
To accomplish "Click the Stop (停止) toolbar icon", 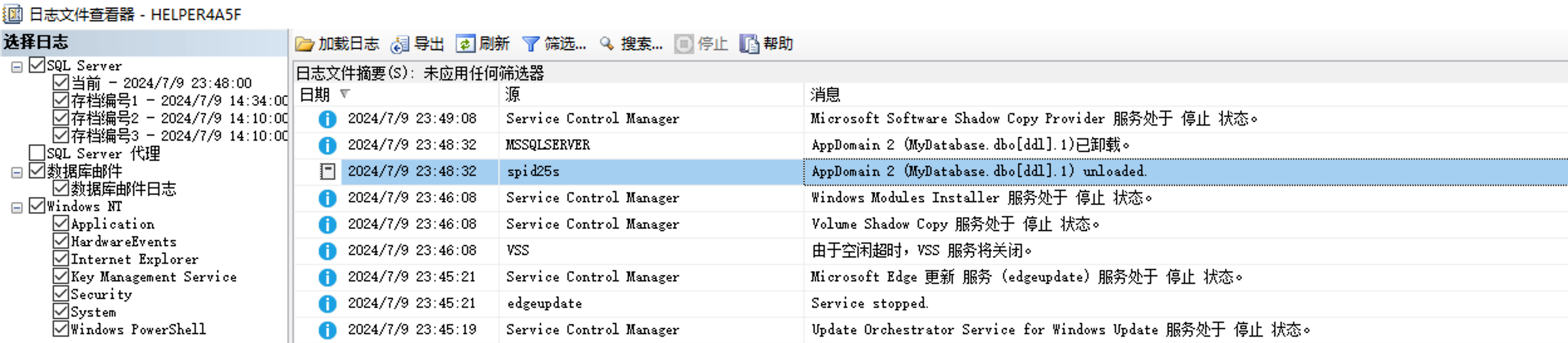I will pyautogui.click(x=684, y=44).
